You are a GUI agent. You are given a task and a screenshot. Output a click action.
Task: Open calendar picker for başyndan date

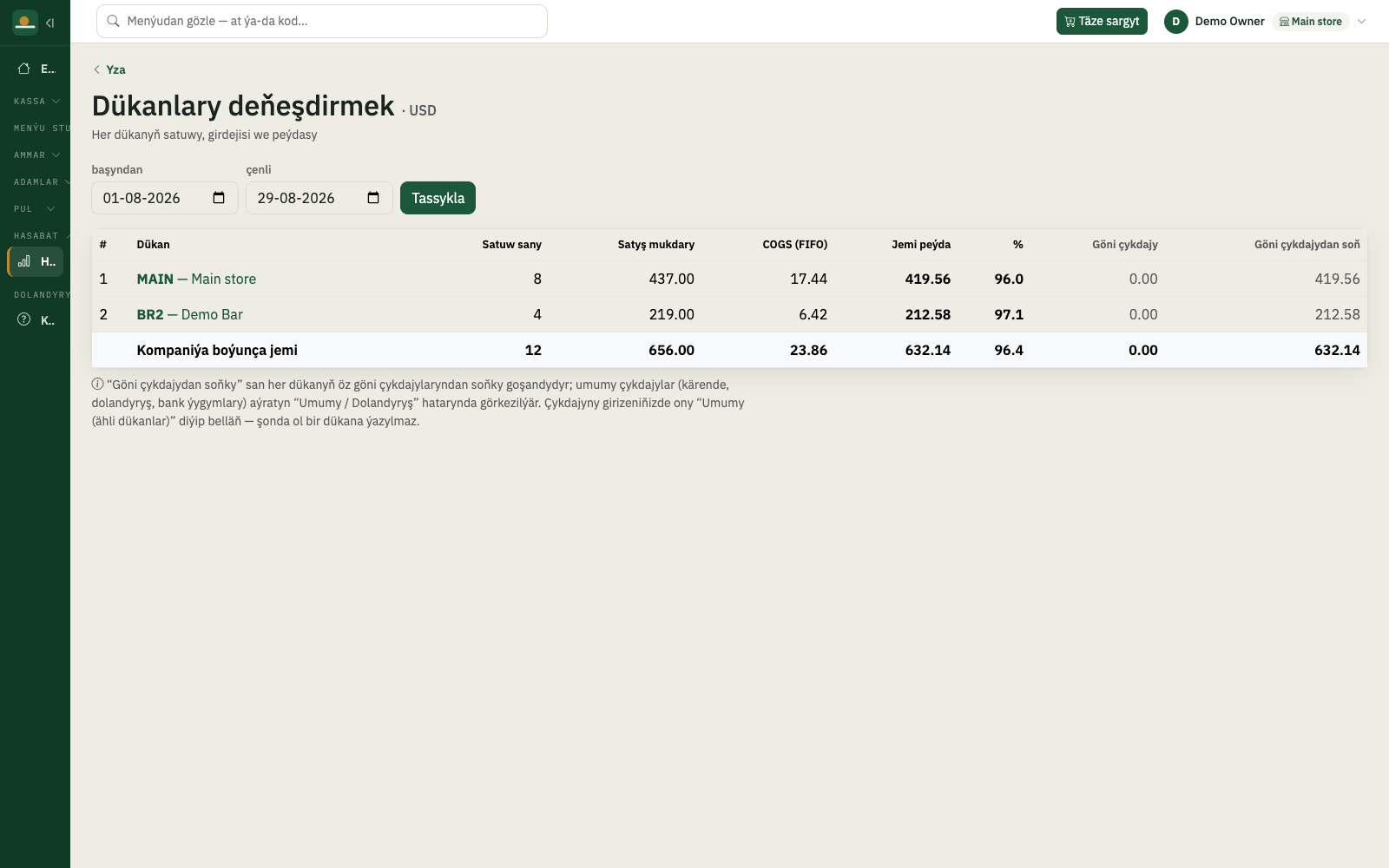[219, 198]
